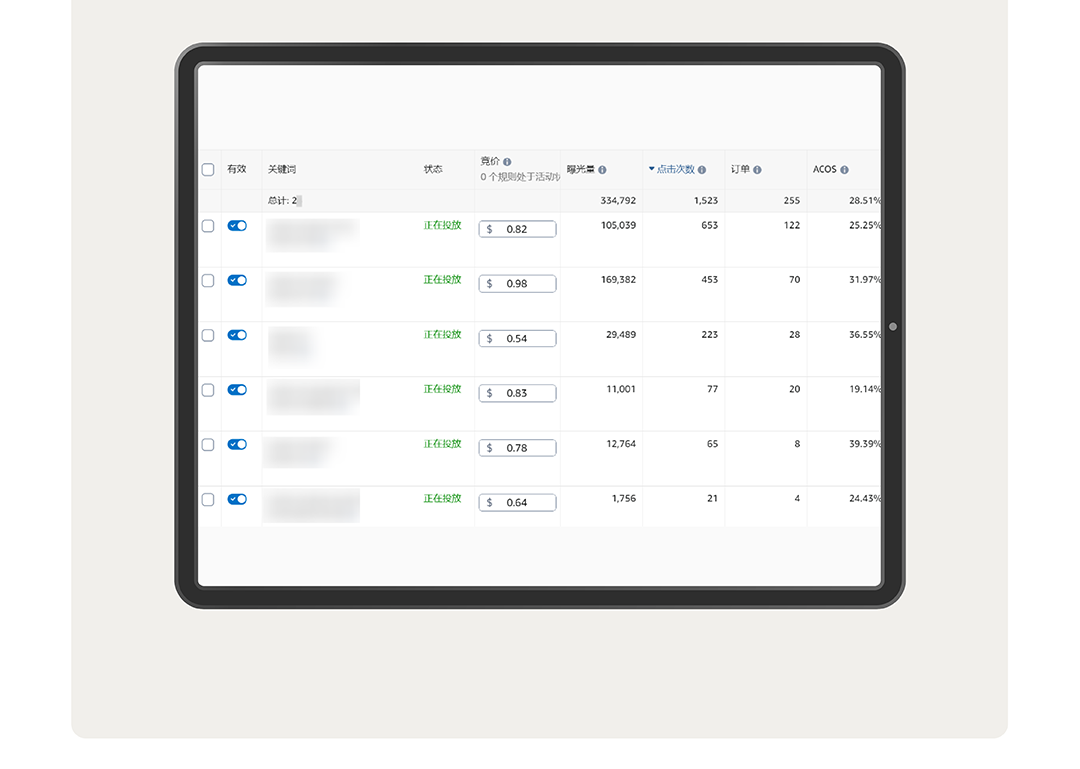Screen dimensions: 1080x769
Task: Click the 曝光量 column header text
Action: coord(581,170)
